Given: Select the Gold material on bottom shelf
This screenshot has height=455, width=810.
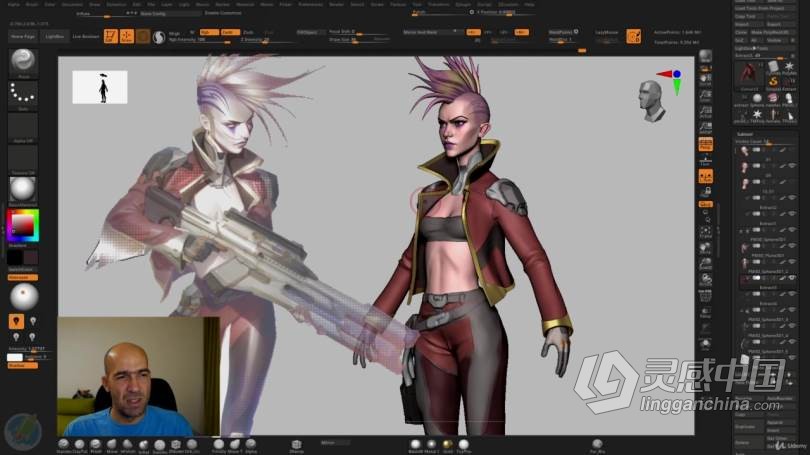Looking at the screenshot, I should point(447,444).
